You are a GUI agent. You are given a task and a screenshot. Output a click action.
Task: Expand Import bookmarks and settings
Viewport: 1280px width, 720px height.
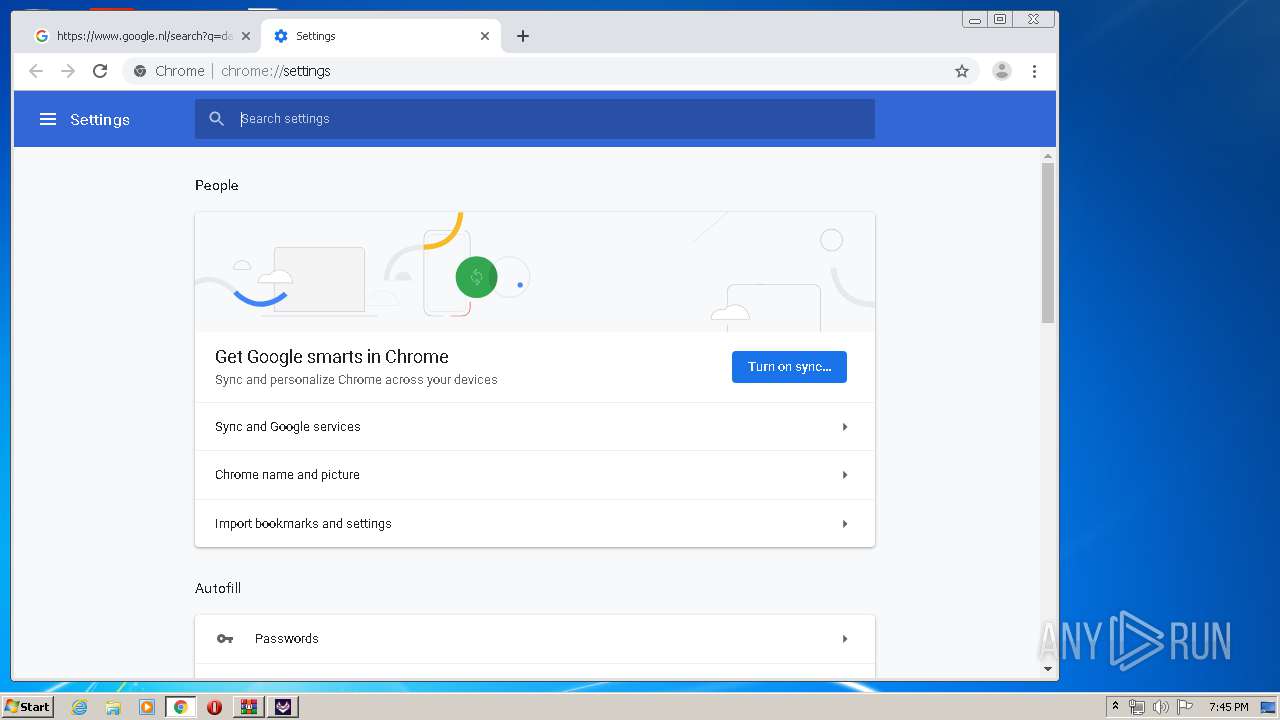(535, 523)
